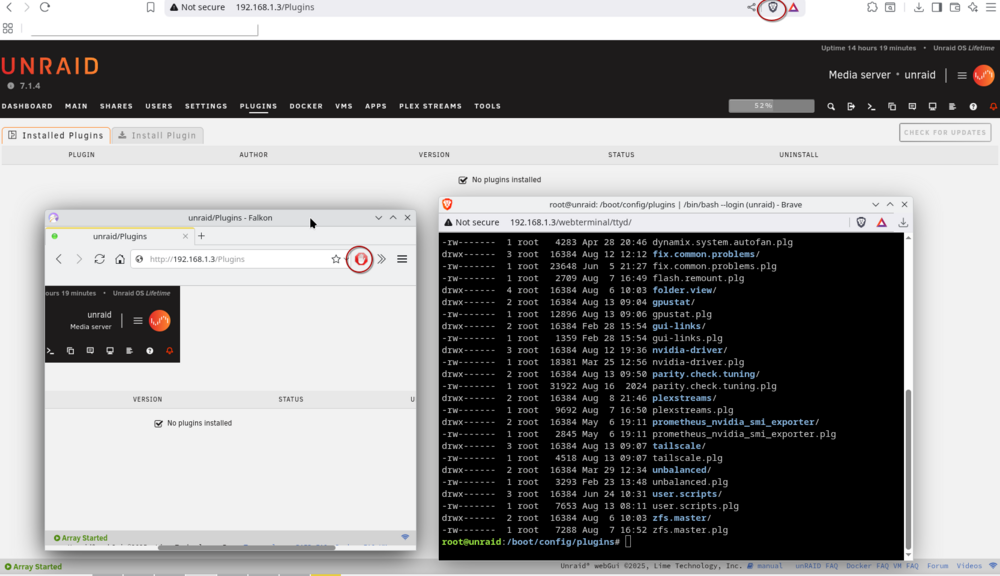Click the 52% progress bar in Unraid navbar
The width and height of the screenshot is (1000, 576).
tap(771, 106)
